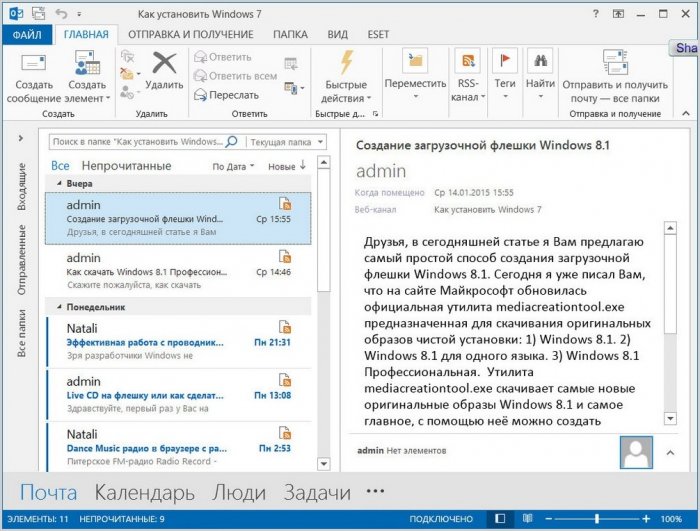The image size is (700, 531).
Task: Click the Junk mail person icon
Action: point(128,92)
